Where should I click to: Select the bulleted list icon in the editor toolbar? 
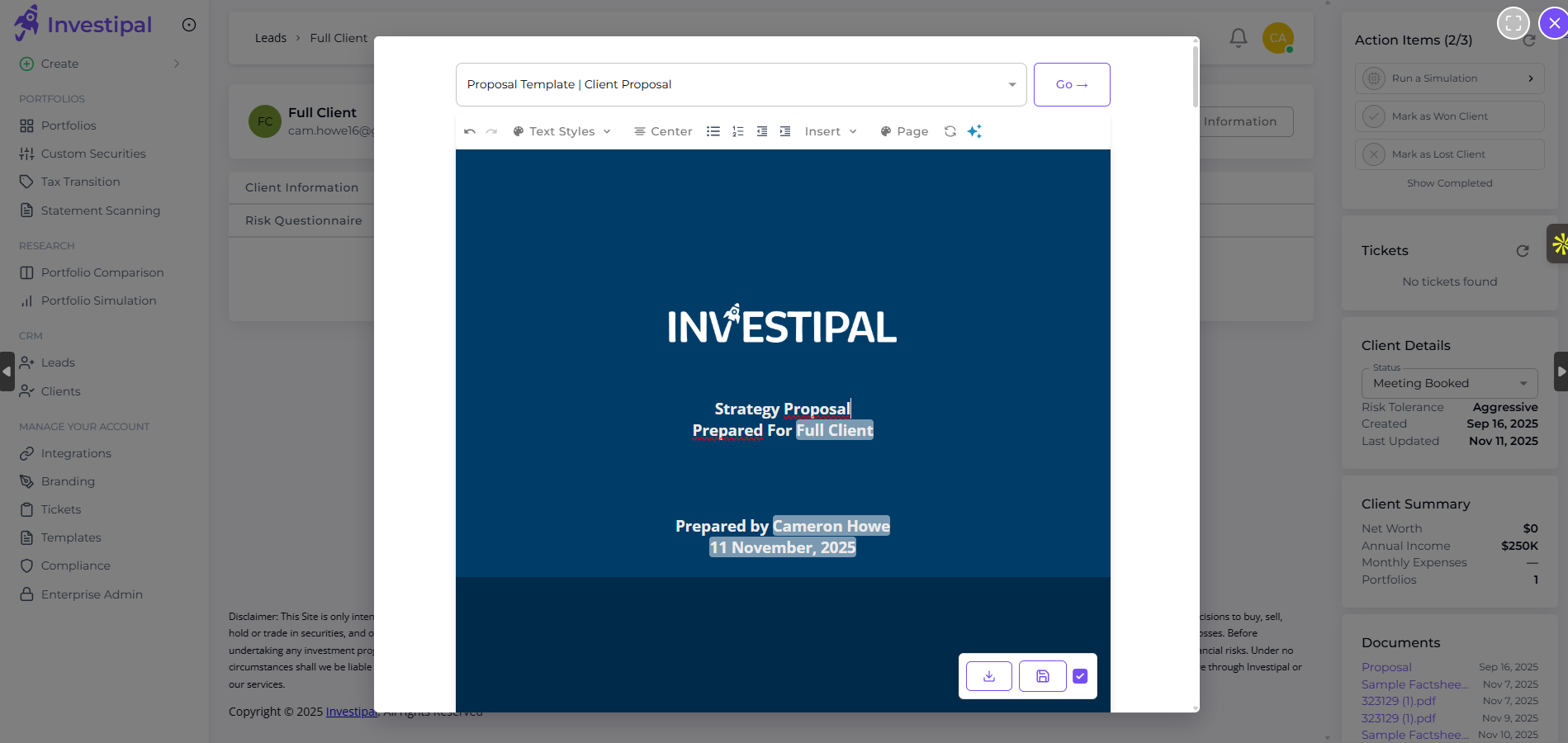(x=713, y=131)
